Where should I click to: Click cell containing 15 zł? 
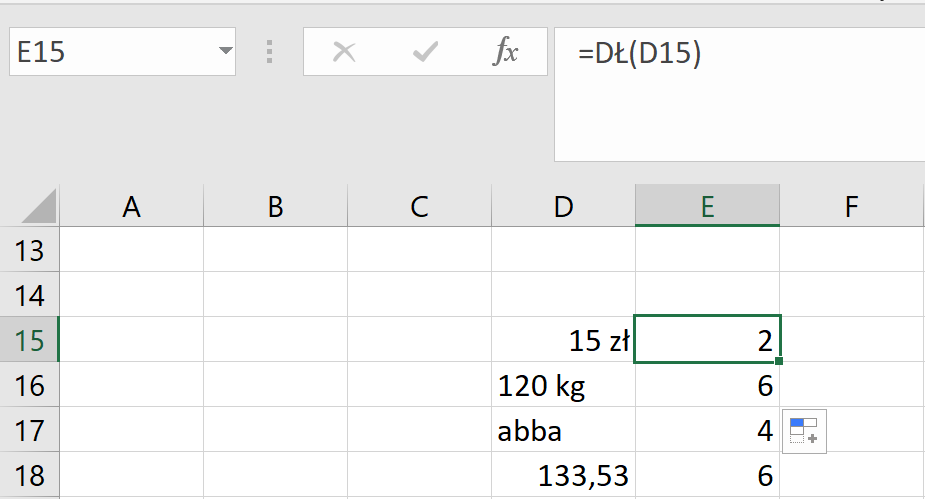[x=564, y=341]
